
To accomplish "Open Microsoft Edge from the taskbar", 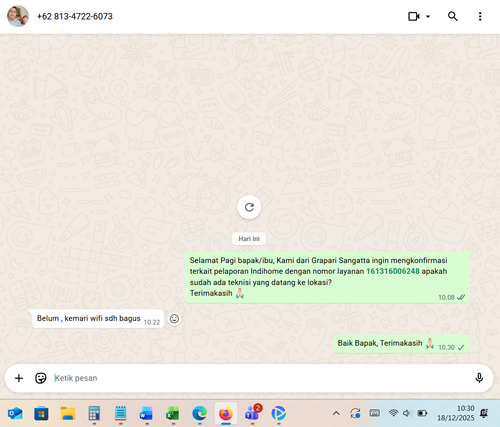I will click(199, 414).
